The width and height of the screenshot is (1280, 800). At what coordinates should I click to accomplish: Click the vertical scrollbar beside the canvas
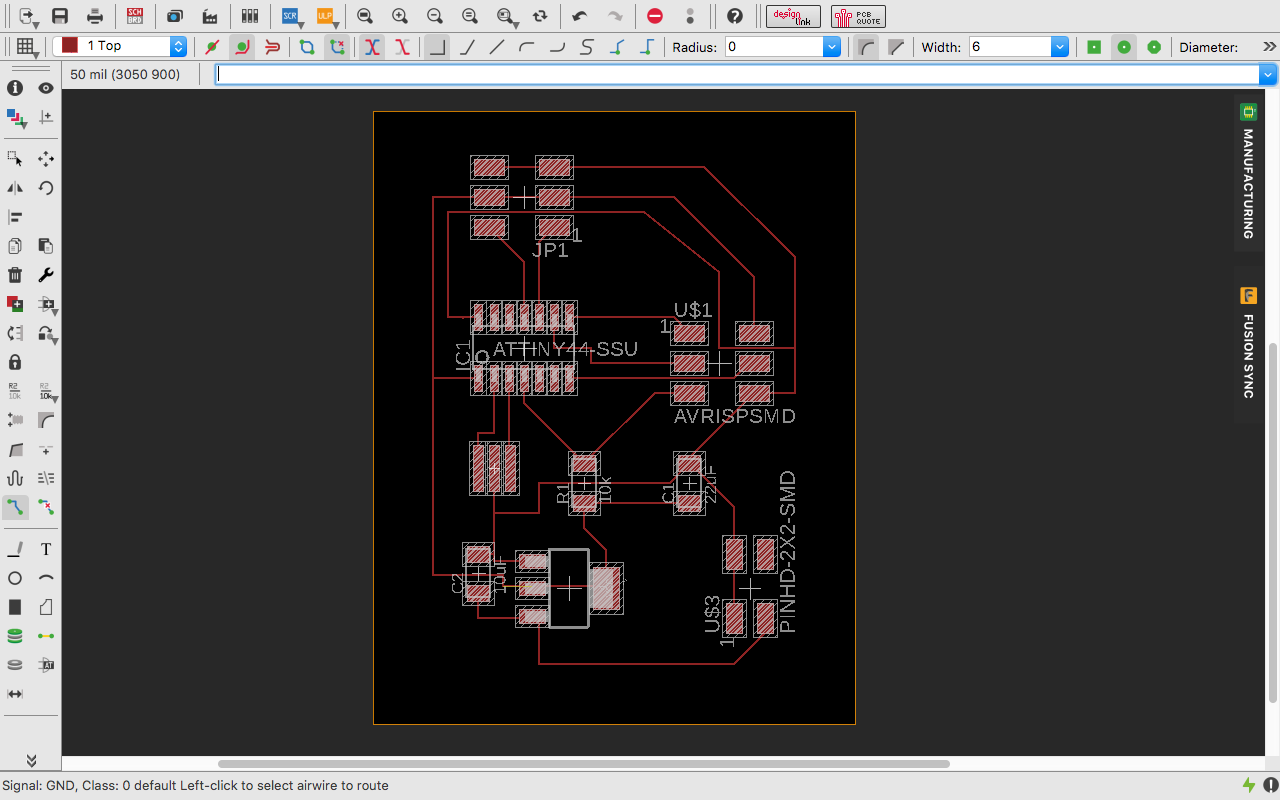(x=1273, y=523)
